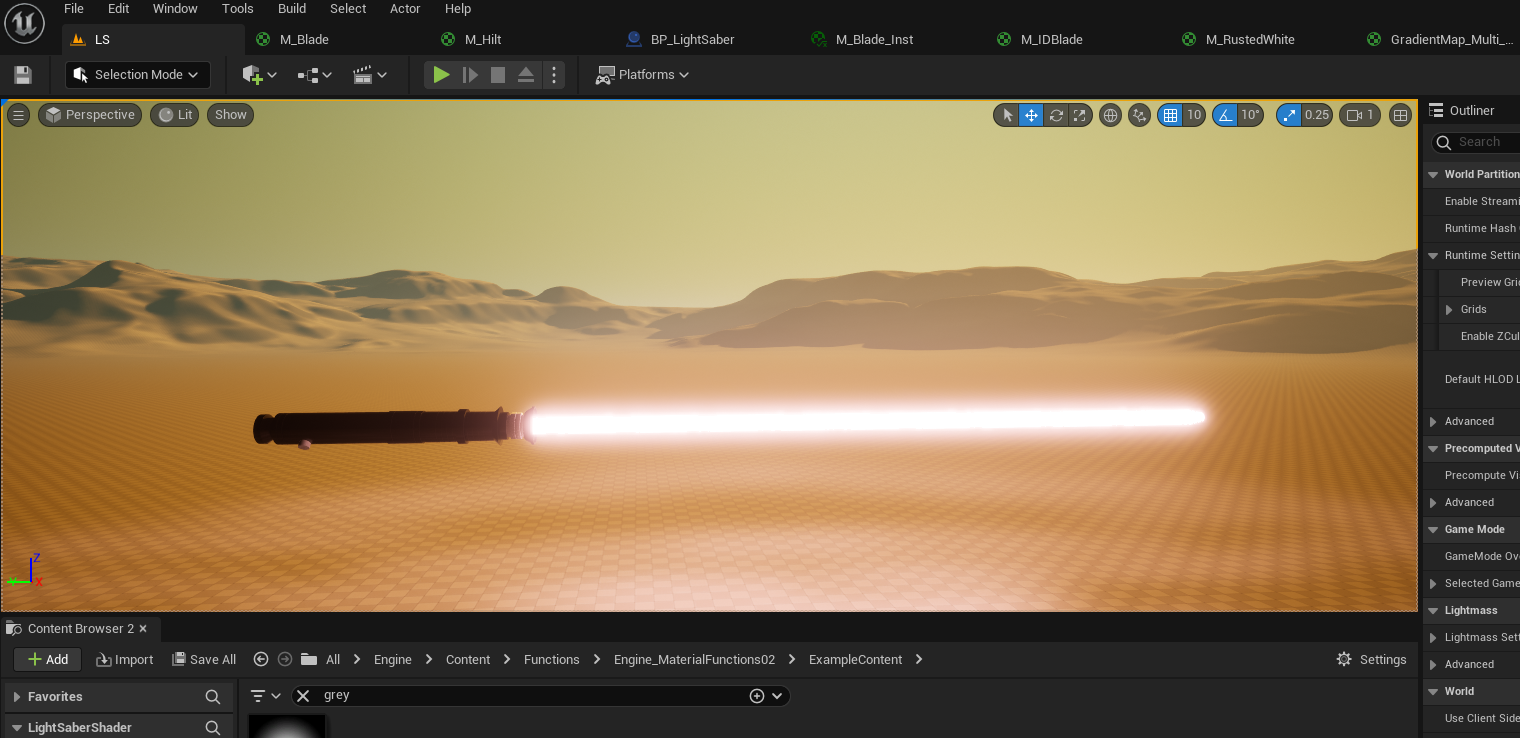Screen dimensions: 1520x738
Task: Collapse the LightSaberShader tree section
Action: (17, 728)
